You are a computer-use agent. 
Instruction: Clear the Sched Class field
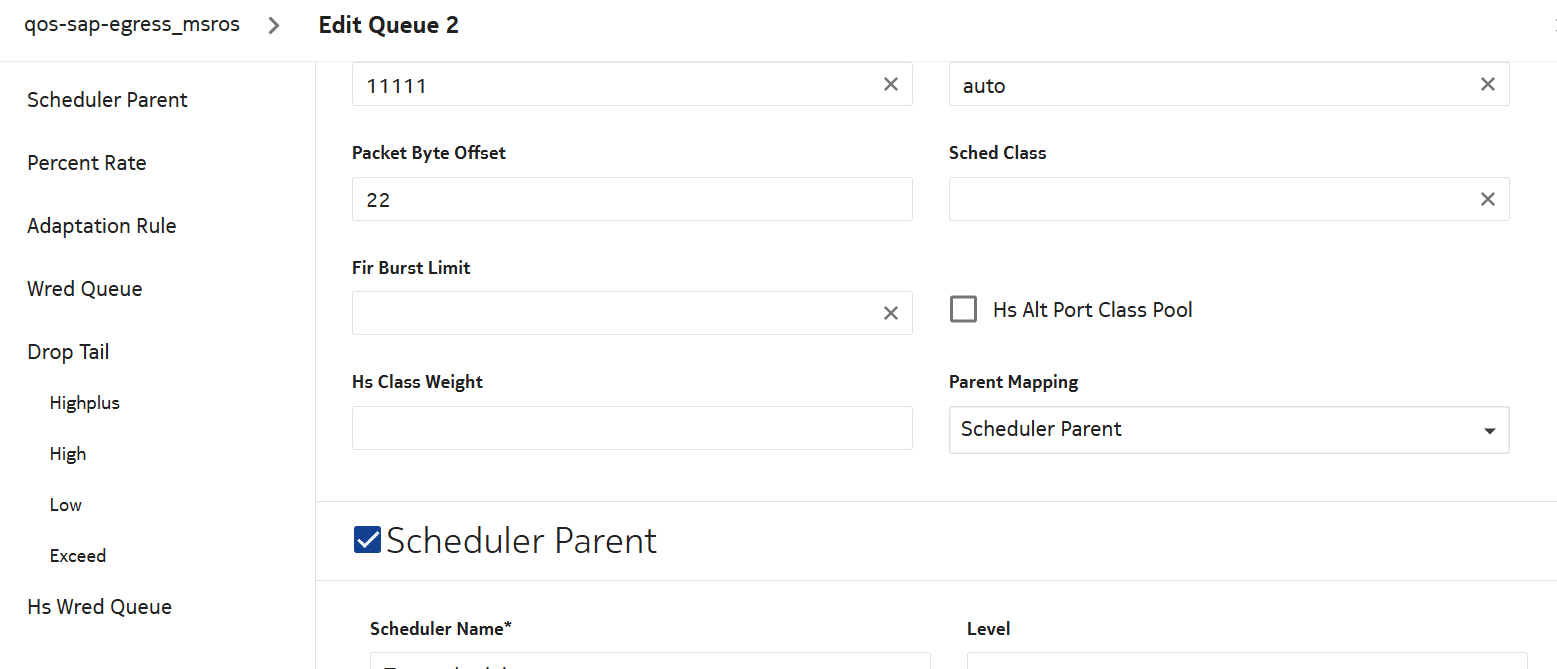click(x=1487, y=199)
